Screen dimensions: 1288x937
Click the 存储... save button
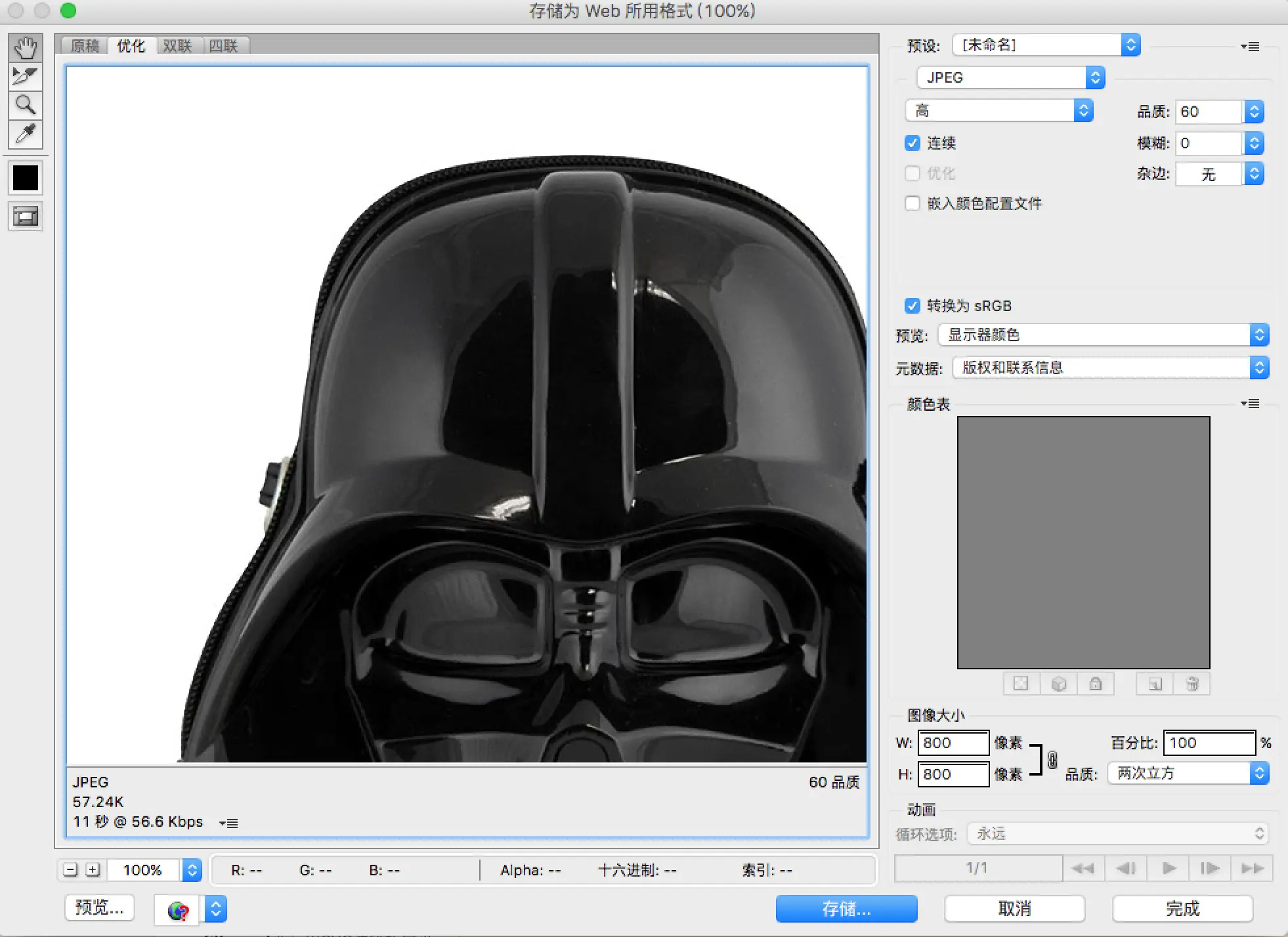coord(846,909)
